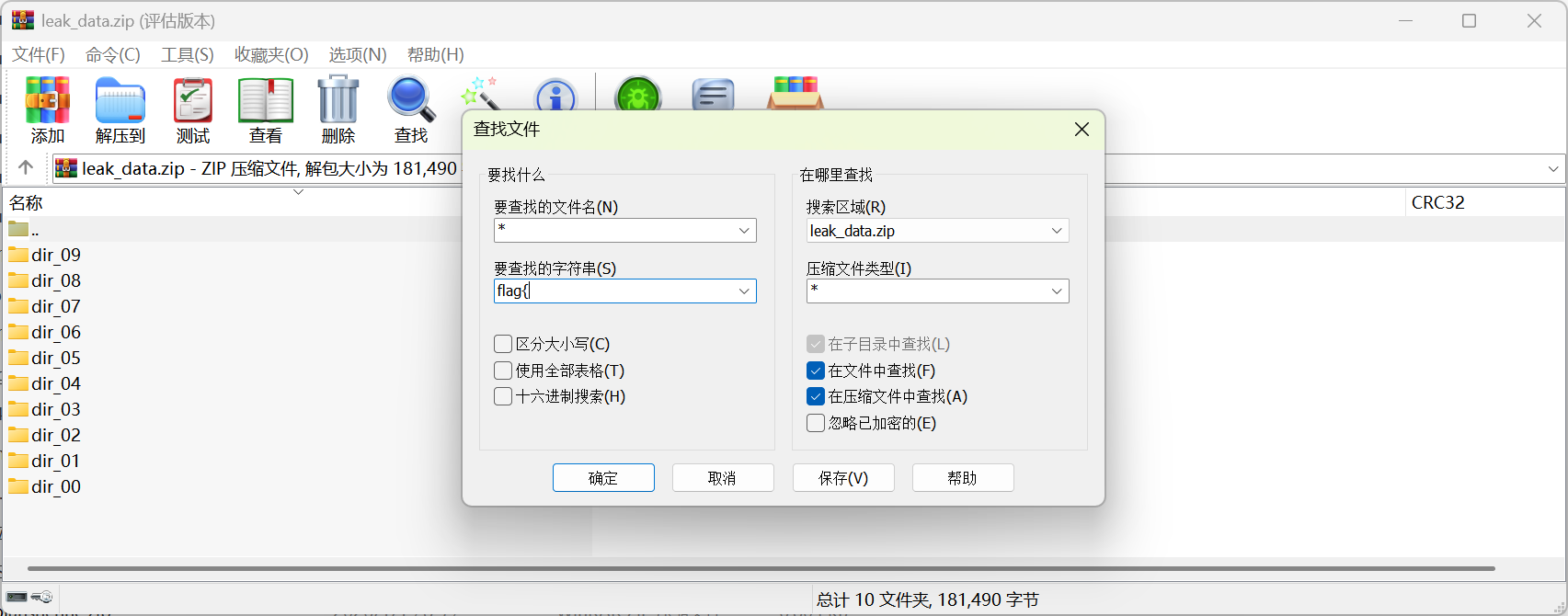1568x616 pixels.
Task: Click the Save (保存) button
Action: tap(843, 478)
